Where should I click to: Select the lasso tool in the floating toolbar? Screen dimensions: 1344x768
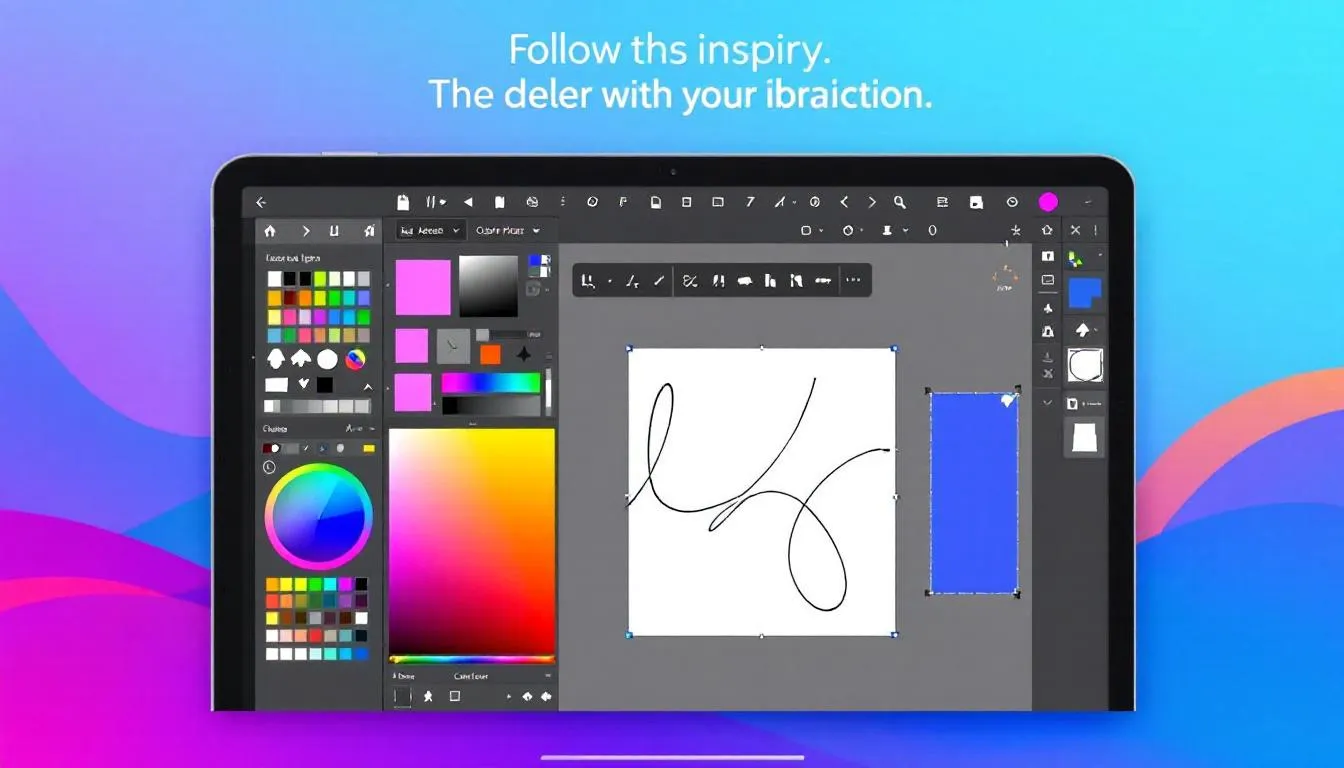click(x=590, y=280)
